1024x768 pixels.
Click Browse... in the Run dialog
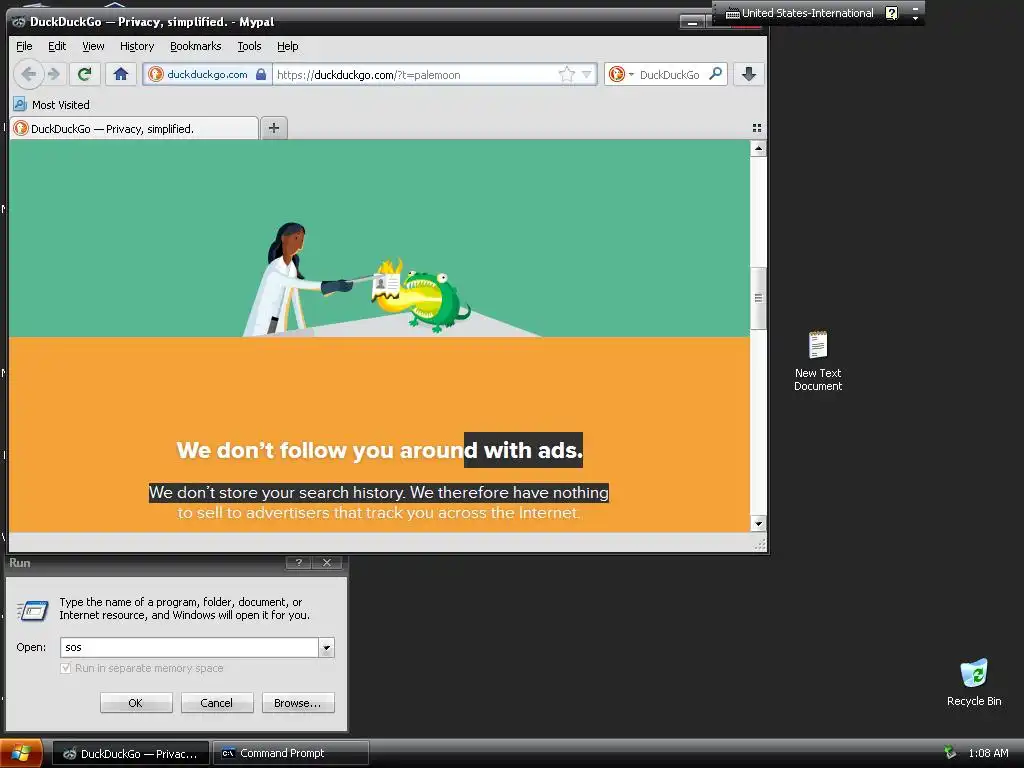(x=298, y=703)
